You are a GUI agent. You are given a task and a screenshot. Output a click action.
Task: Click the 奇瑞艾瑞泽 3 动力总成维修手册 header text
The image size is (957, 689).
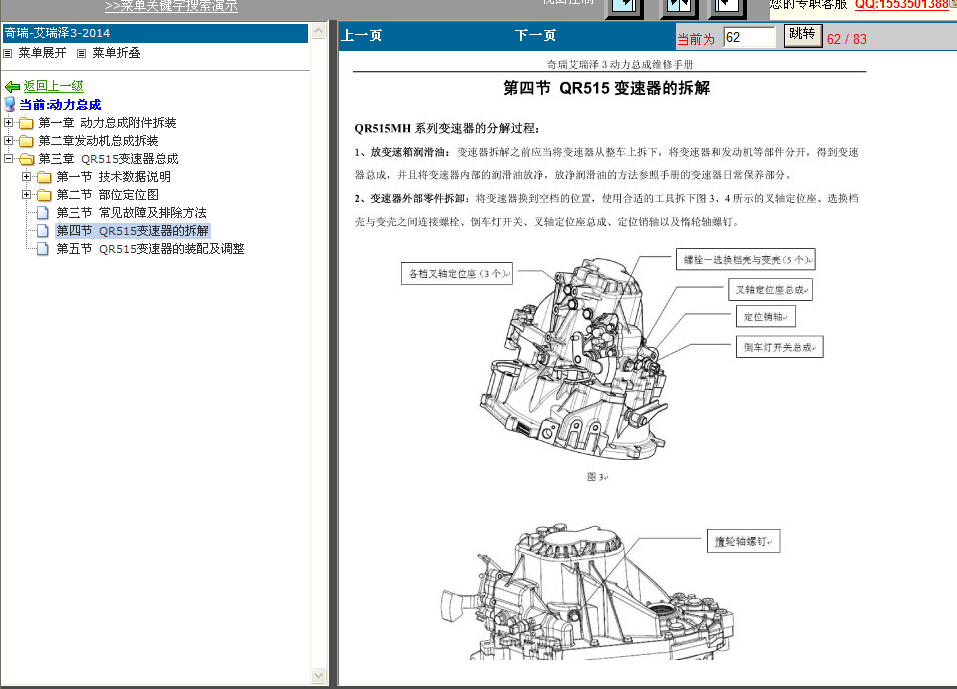tap(619, 64)
